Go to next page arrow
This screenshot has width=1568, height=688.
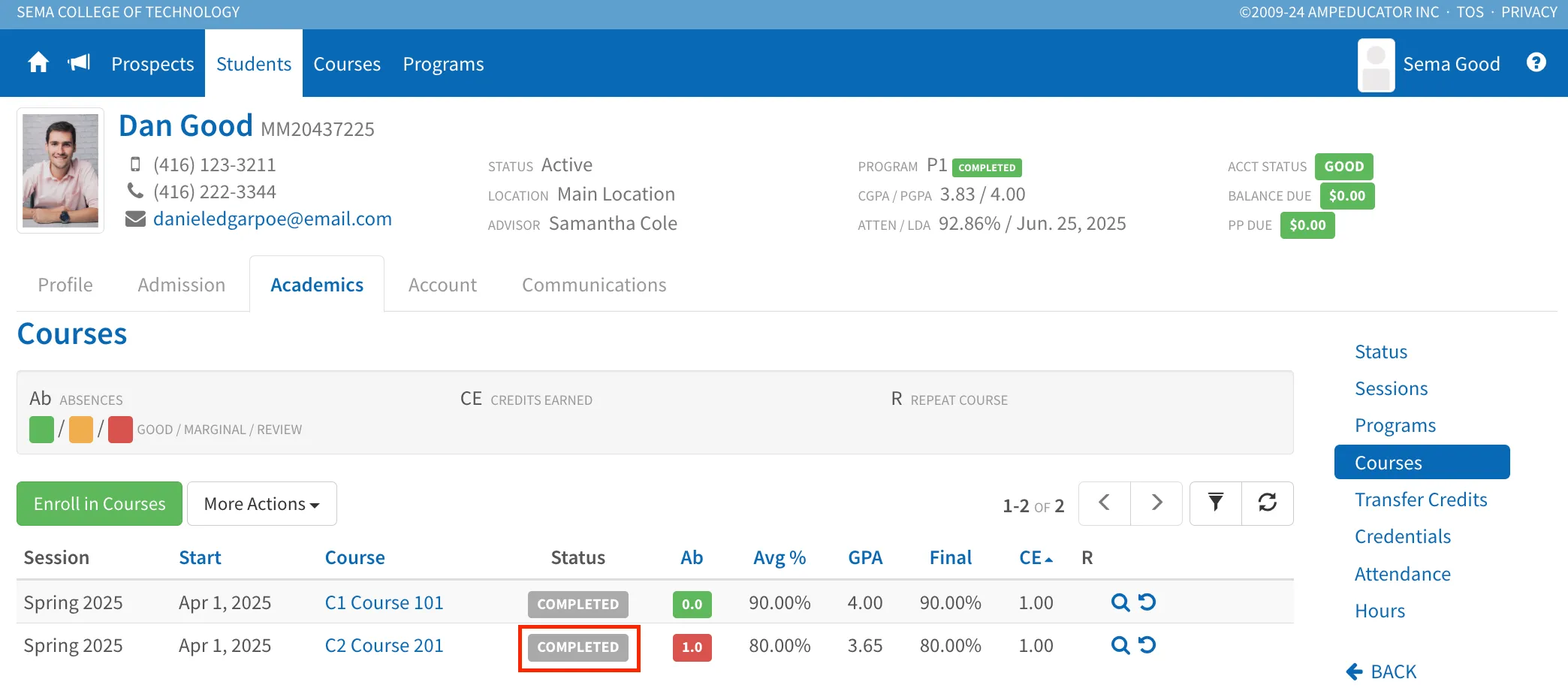point(1156,503)
